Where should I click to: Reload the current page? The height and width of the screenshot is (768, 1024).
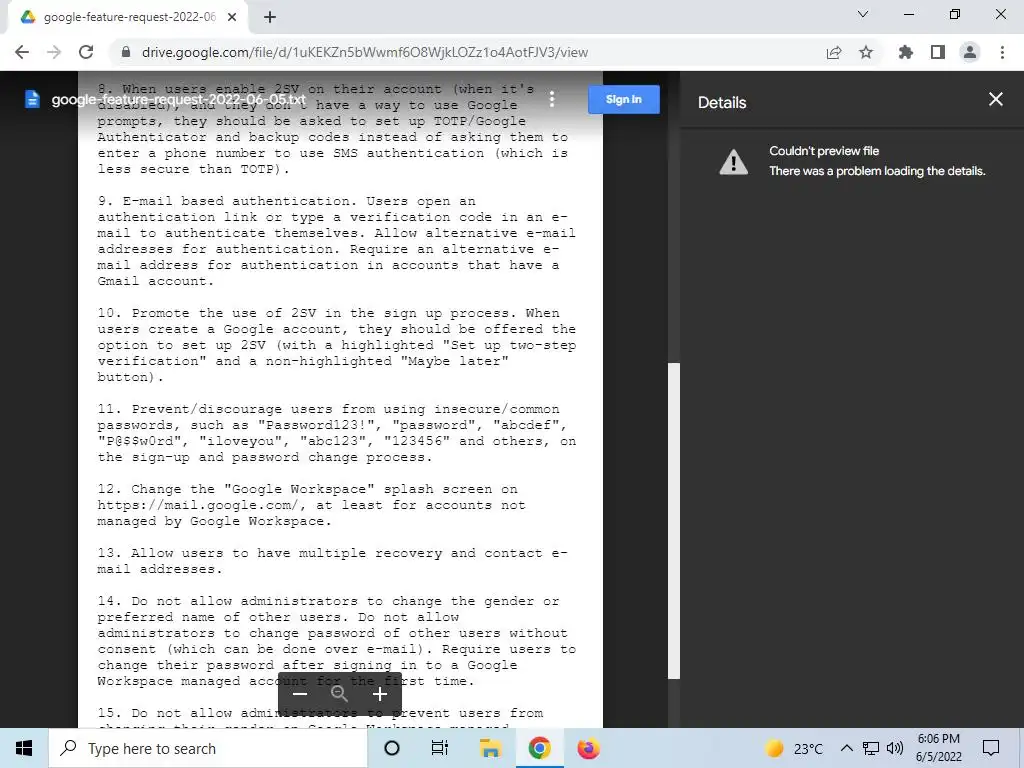(86, 52)
